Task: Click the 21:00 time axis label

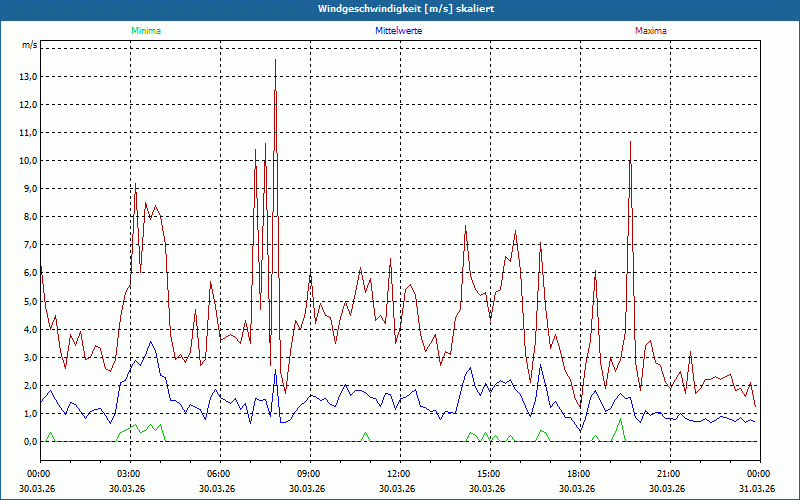Action: [670, 474]
